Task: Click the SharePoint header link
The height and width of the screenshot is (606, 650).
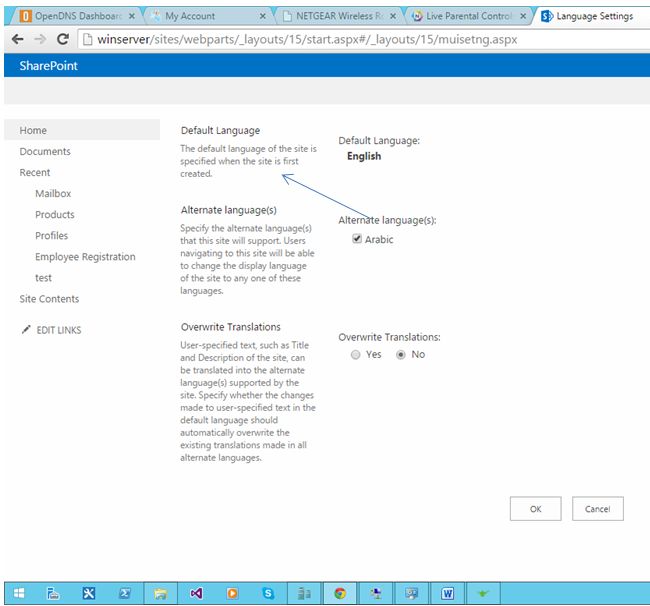Action: (49, 65)
